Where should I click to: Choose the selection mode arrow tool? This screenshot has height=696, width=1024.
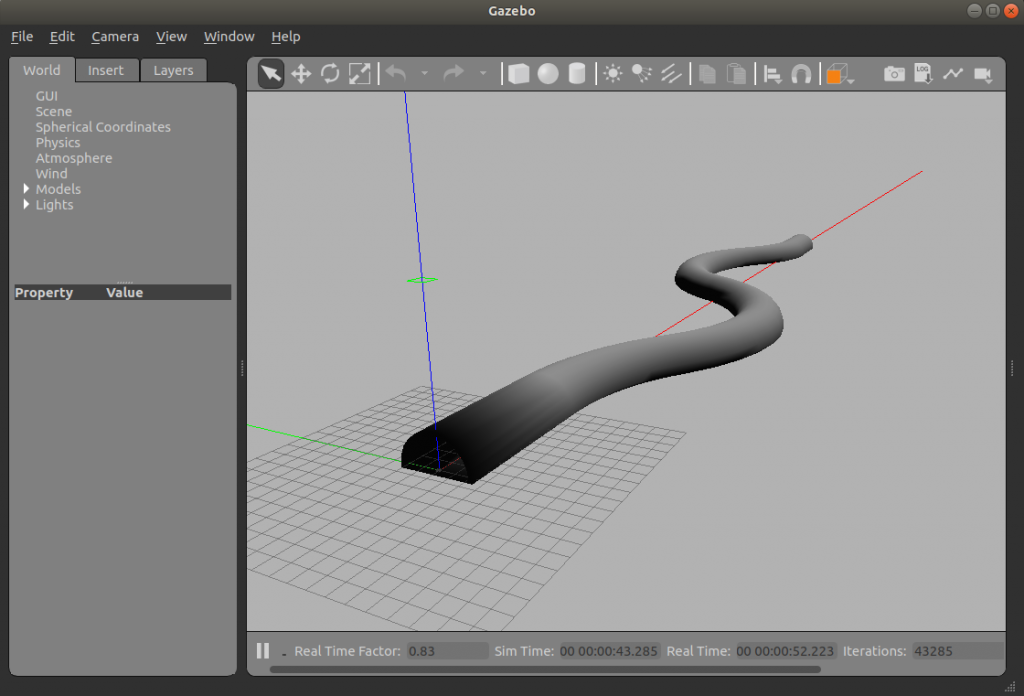271,74
